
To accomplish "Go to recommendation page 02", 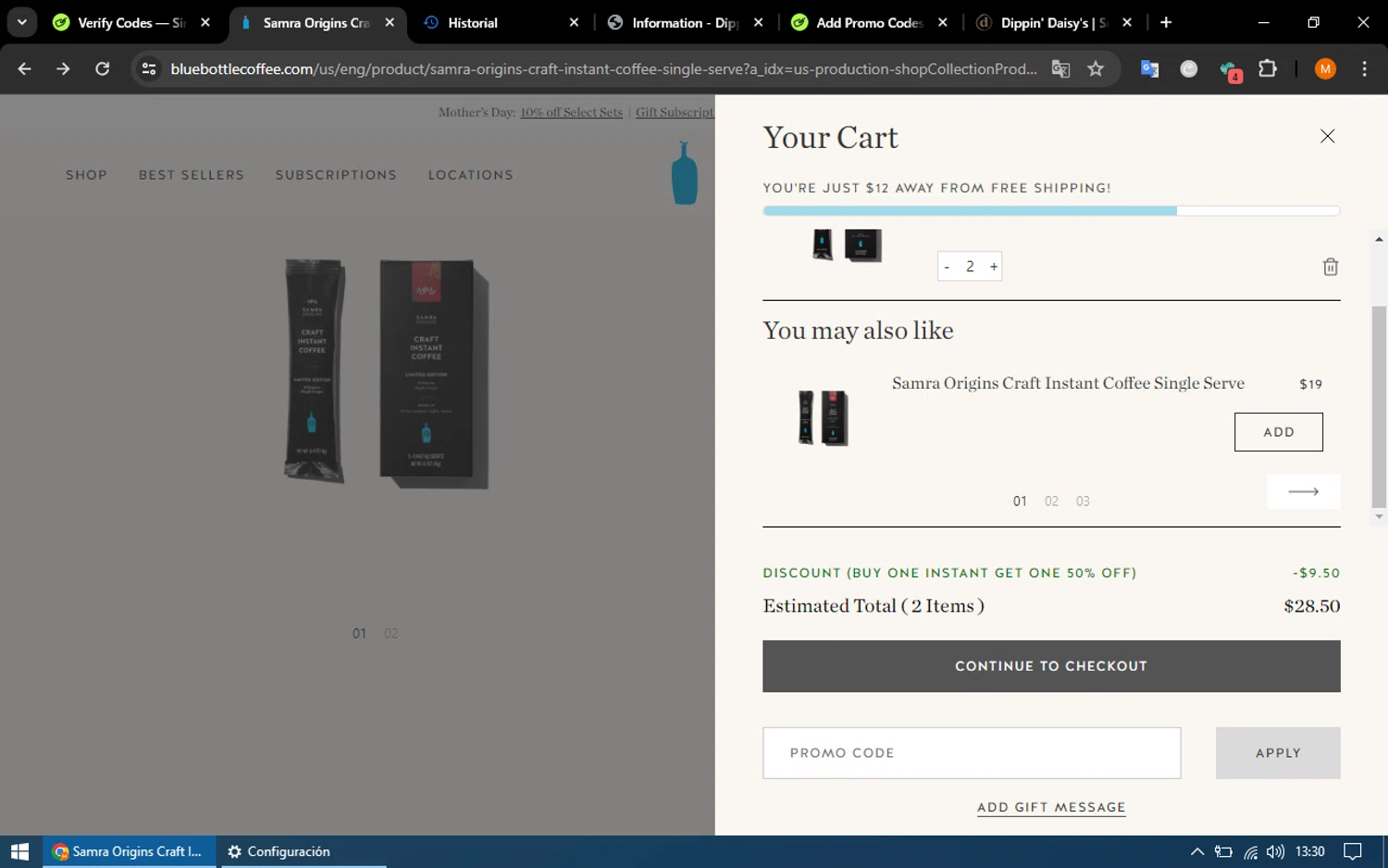I will pyautogui.click(x=1051, y=502).
